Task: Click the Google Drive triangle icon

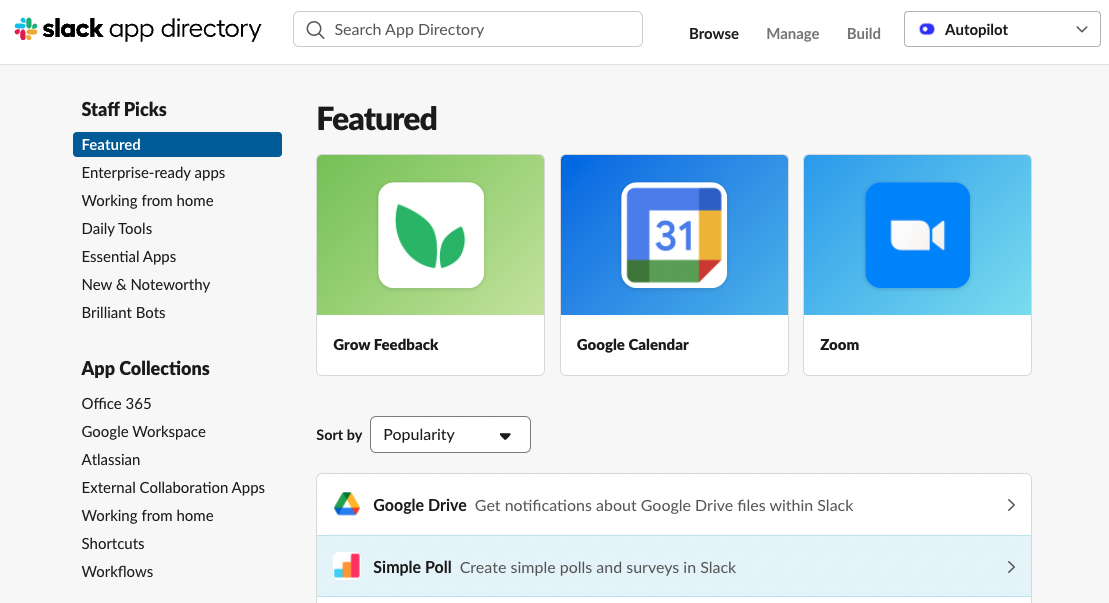Action: point(347,505)
